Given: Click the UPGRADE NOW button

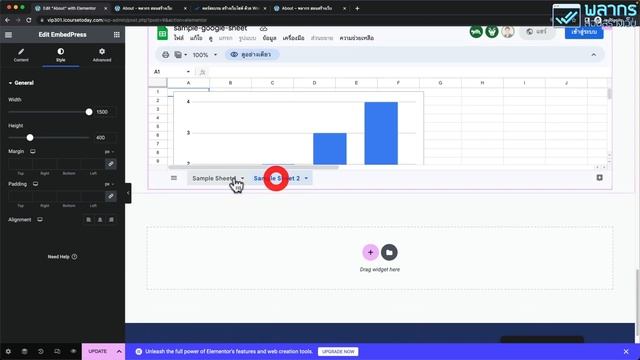Looking at the screenshot, I should [x=338, y=351].
